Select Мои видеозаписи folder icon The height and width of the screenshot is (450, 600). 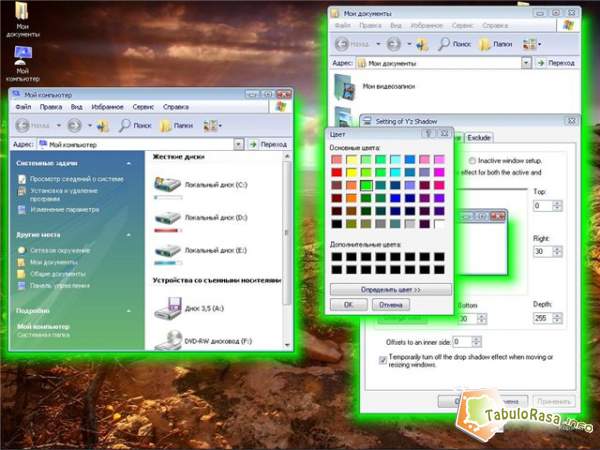click(x=346, y=88)
